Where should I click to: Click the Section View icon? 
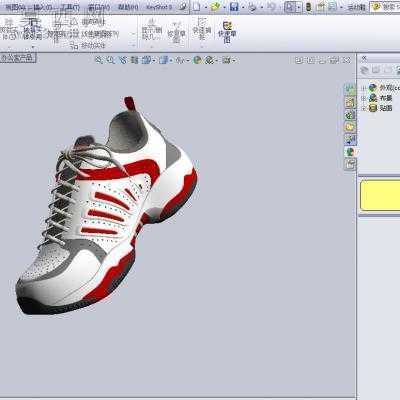(x=134, y=60)
